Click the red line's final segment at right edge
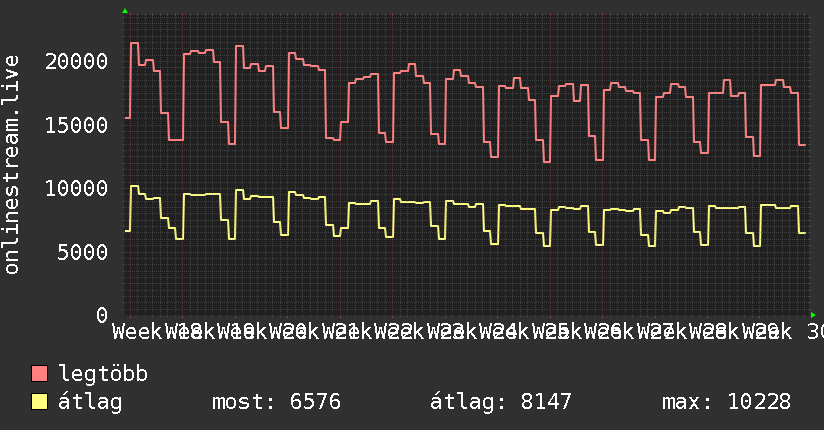Viewport: 824px width, 430px height. click(802, 145)
